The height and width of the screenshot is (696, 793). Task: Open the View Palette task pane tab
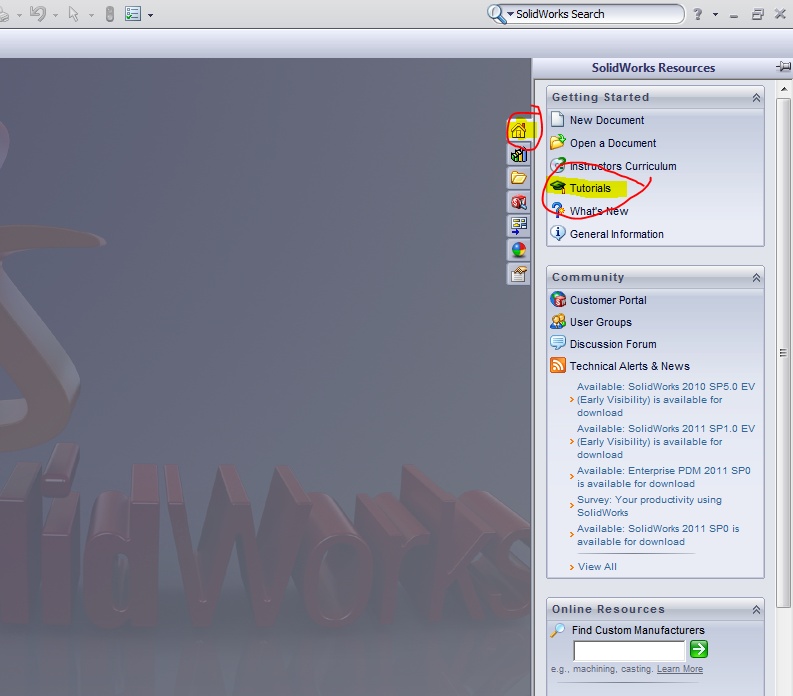point(518,226)
